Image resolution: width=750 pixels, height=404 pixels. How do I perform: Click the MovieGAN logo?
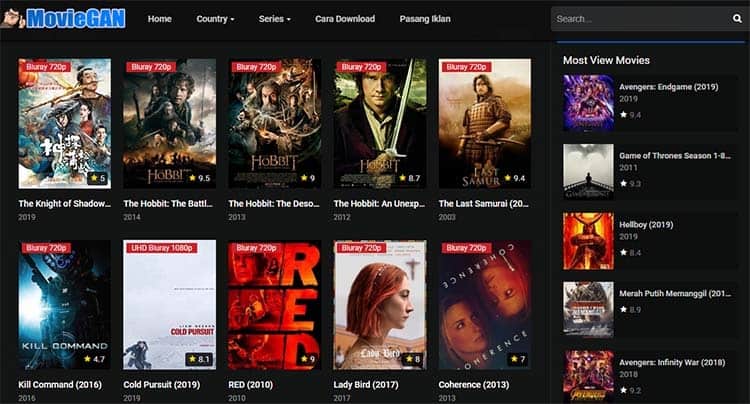(x=64, y=19)
